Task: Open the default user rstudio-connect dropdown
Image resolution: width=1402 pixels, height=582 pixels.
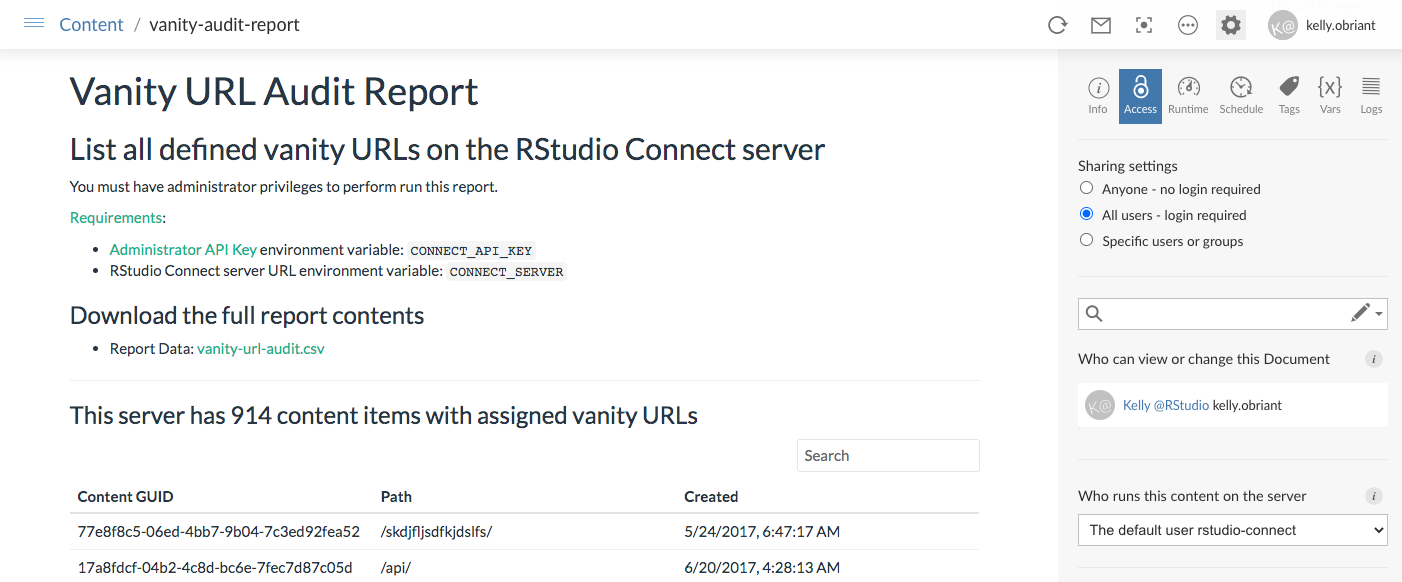Action: click(x=1232, y=530)
